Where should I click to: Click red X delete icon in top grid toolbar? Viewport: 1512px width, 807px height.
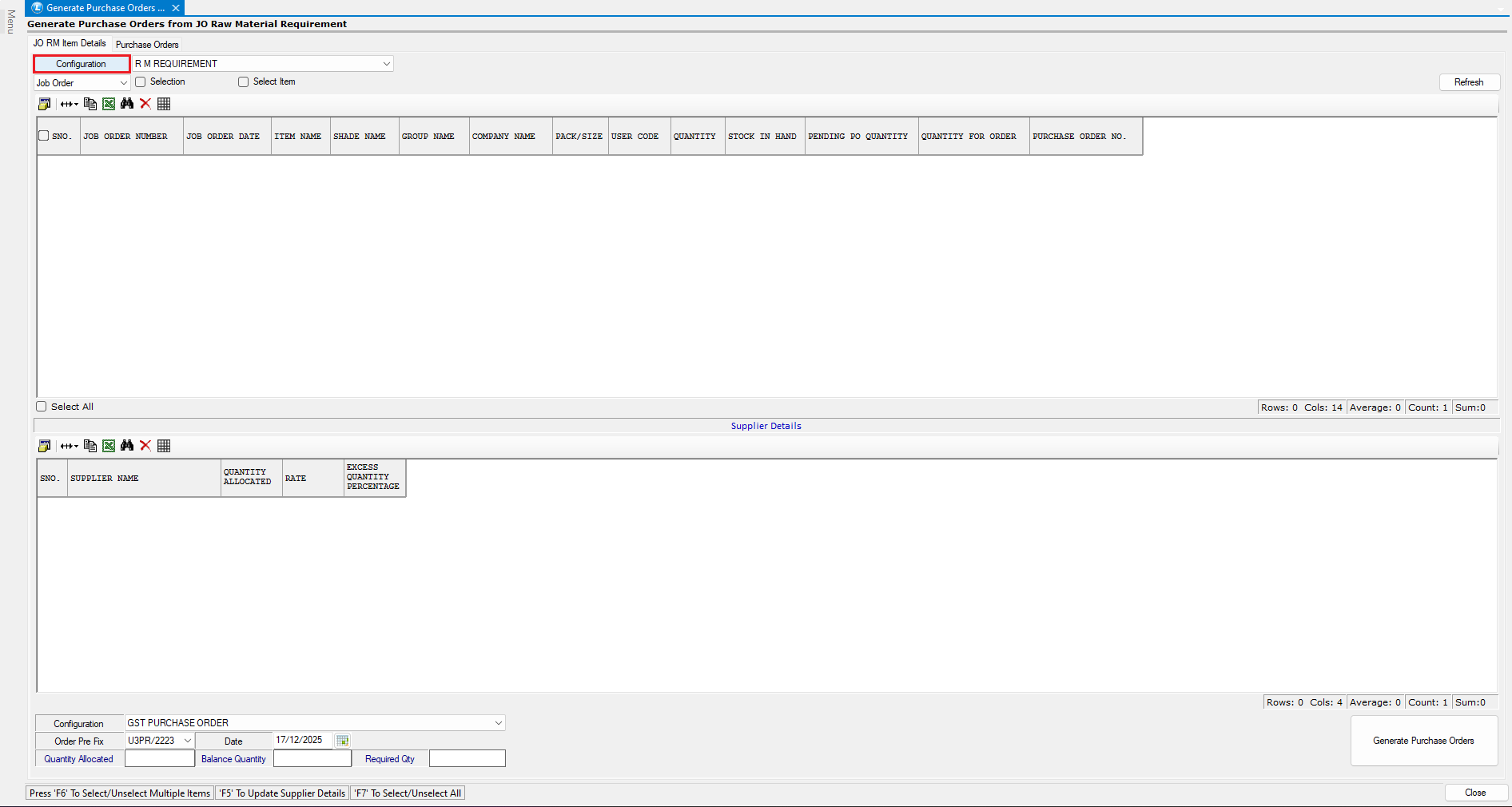coord(145,104)
